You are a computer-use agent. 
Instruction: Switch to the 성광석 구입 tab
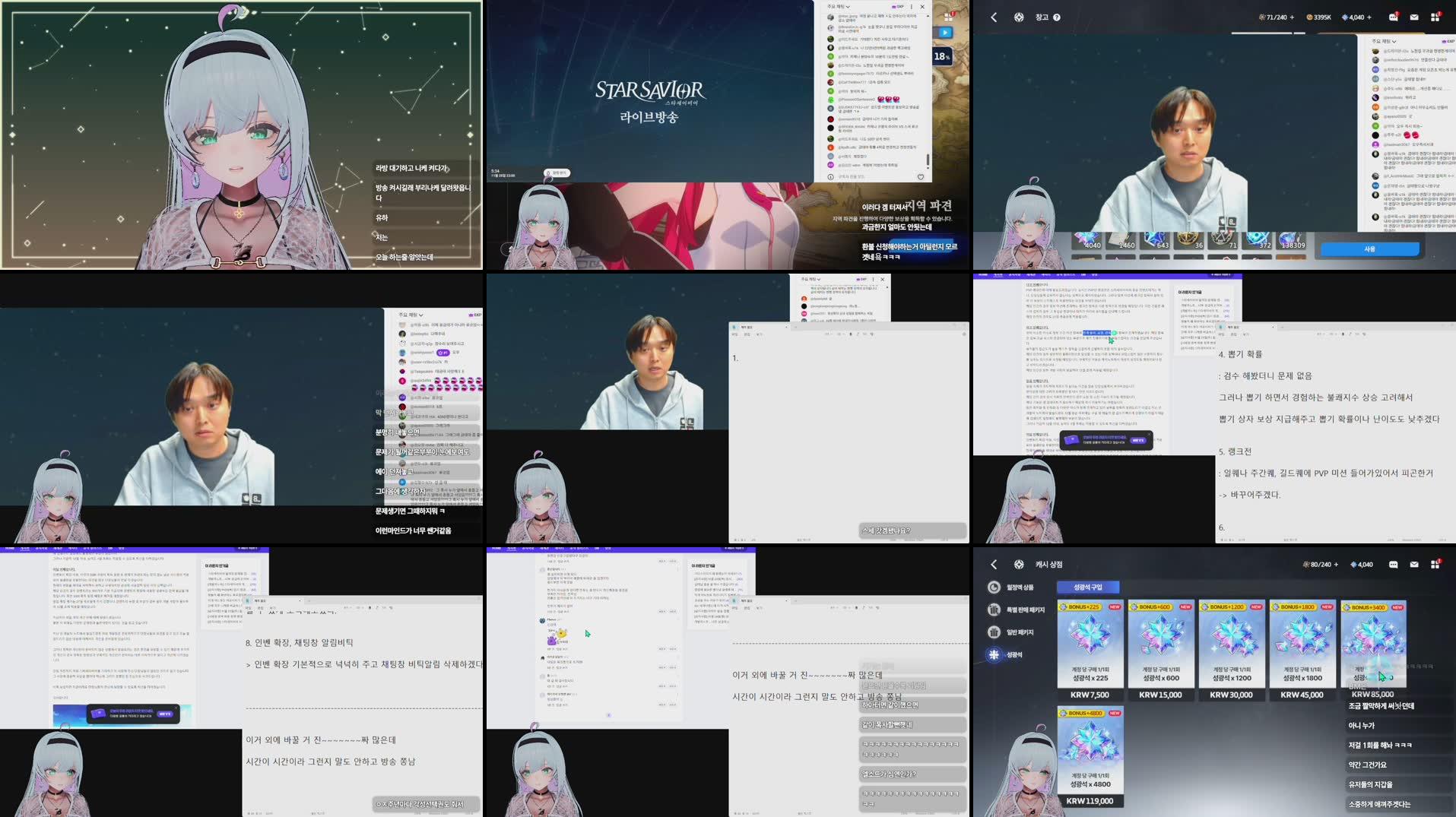(x=1089, y=587)
